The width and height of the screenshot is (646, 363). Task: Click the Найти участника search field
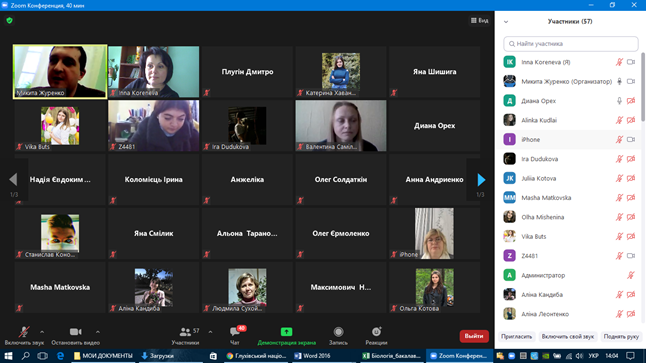(x=571, y=44)
